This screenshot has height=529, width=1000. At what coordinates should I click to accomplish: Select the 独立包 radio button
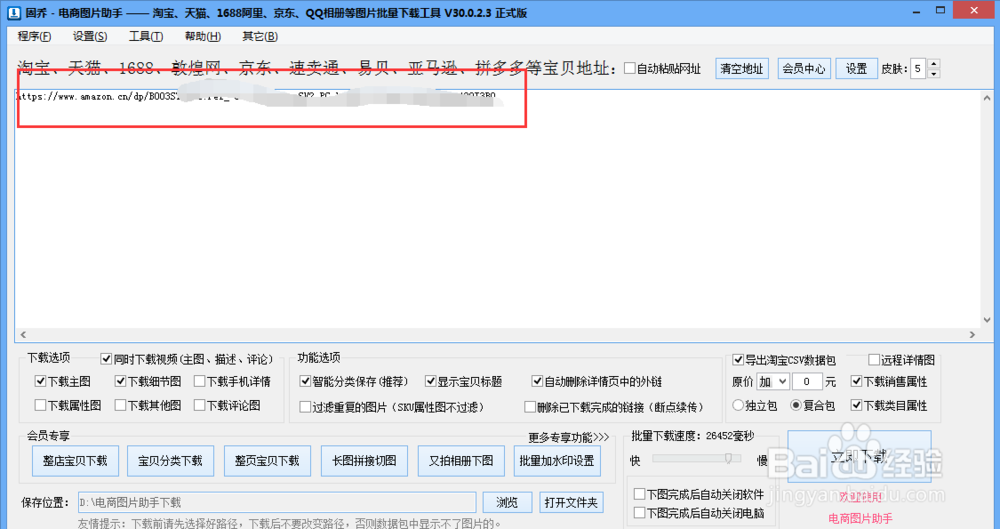pyautogui.click(x=738, y=405)
